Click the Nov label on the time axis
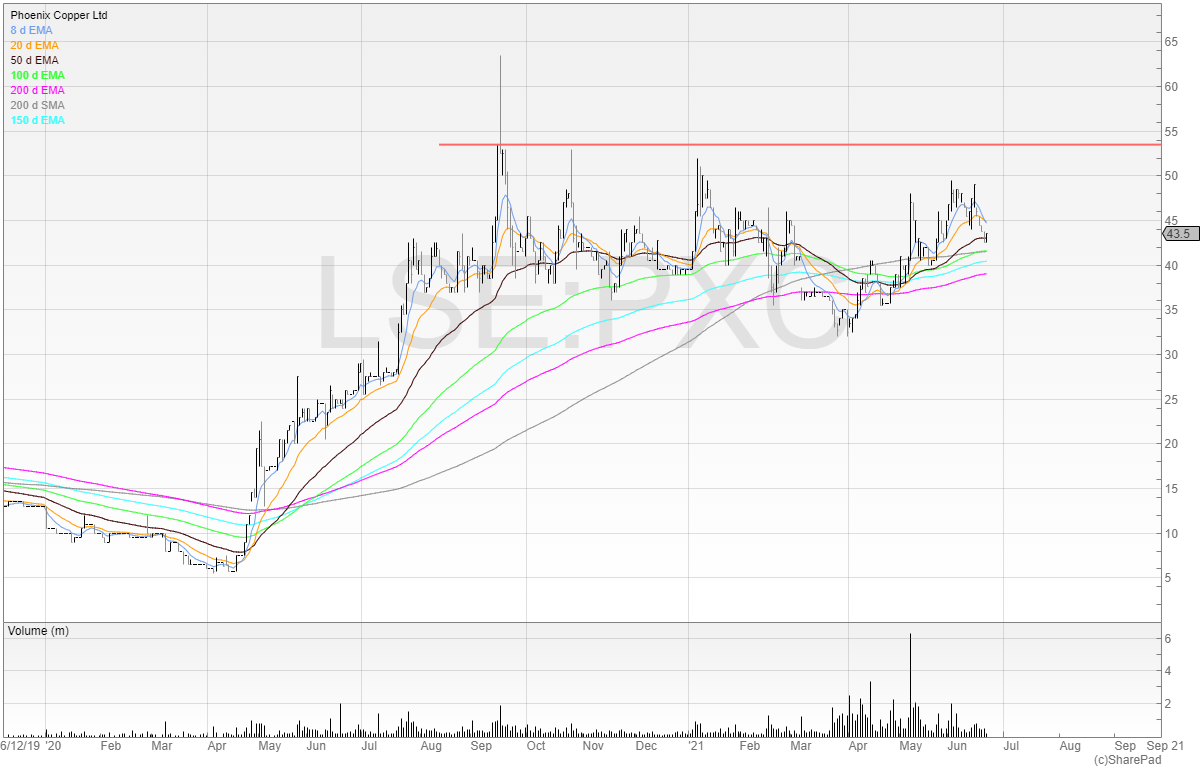 coord(593,746)
